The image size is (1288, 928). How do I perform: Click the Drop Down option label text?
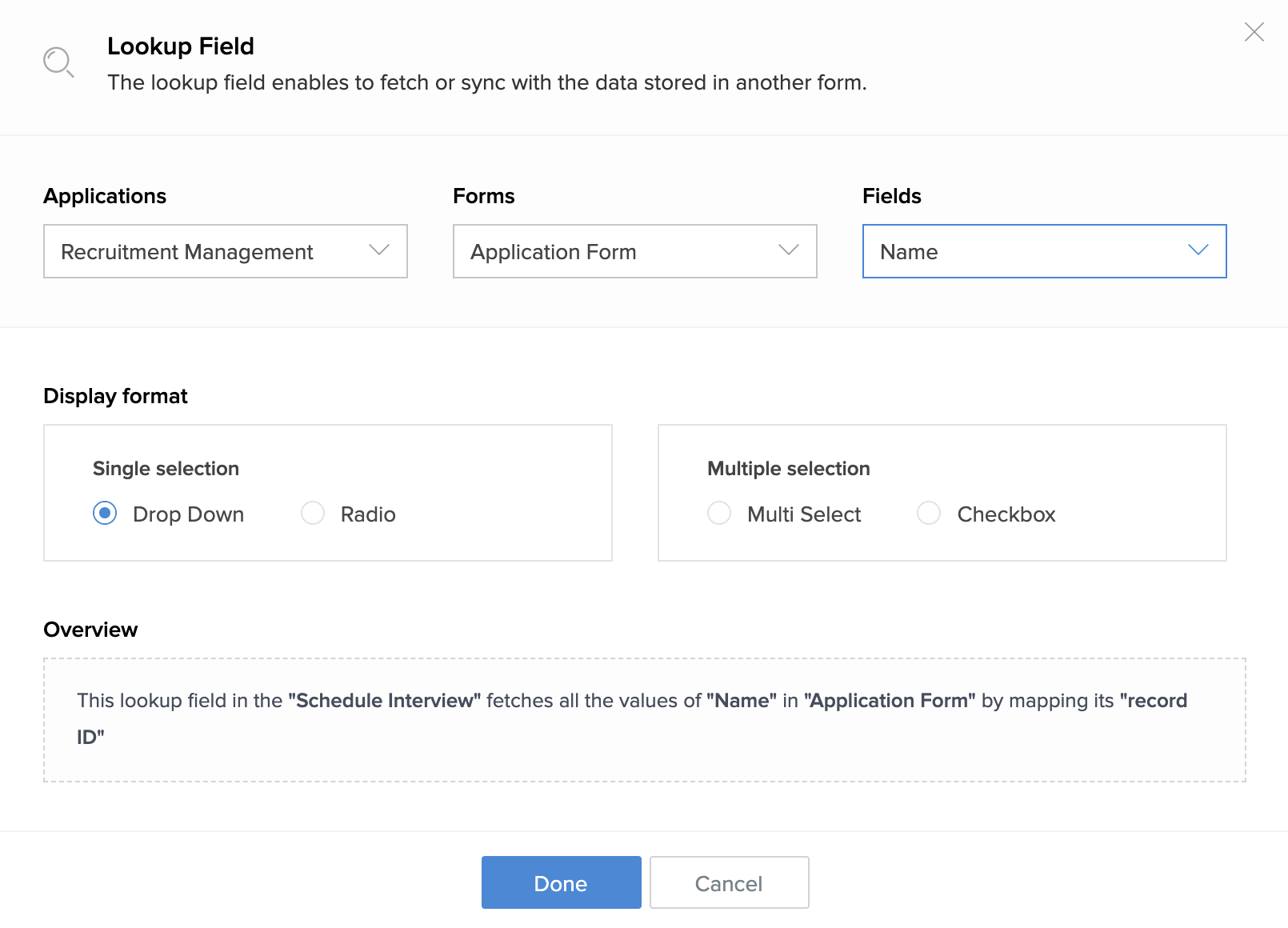point(188,514)
